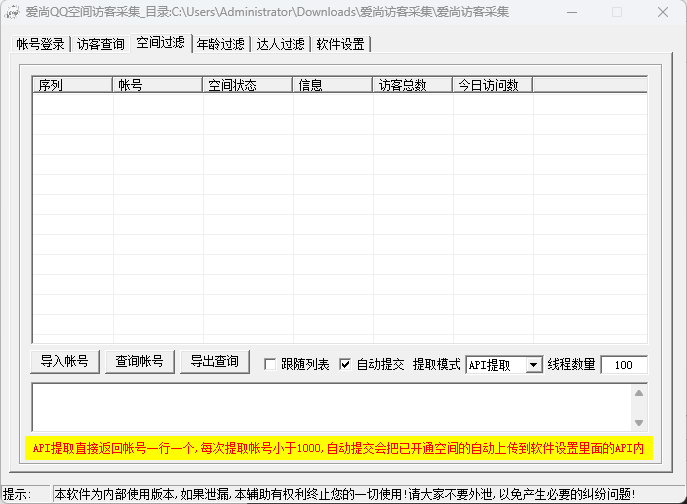Viewport: 687px width, 504px height.
Task: Click the 导入帐号 button
Action: (65, 362)
